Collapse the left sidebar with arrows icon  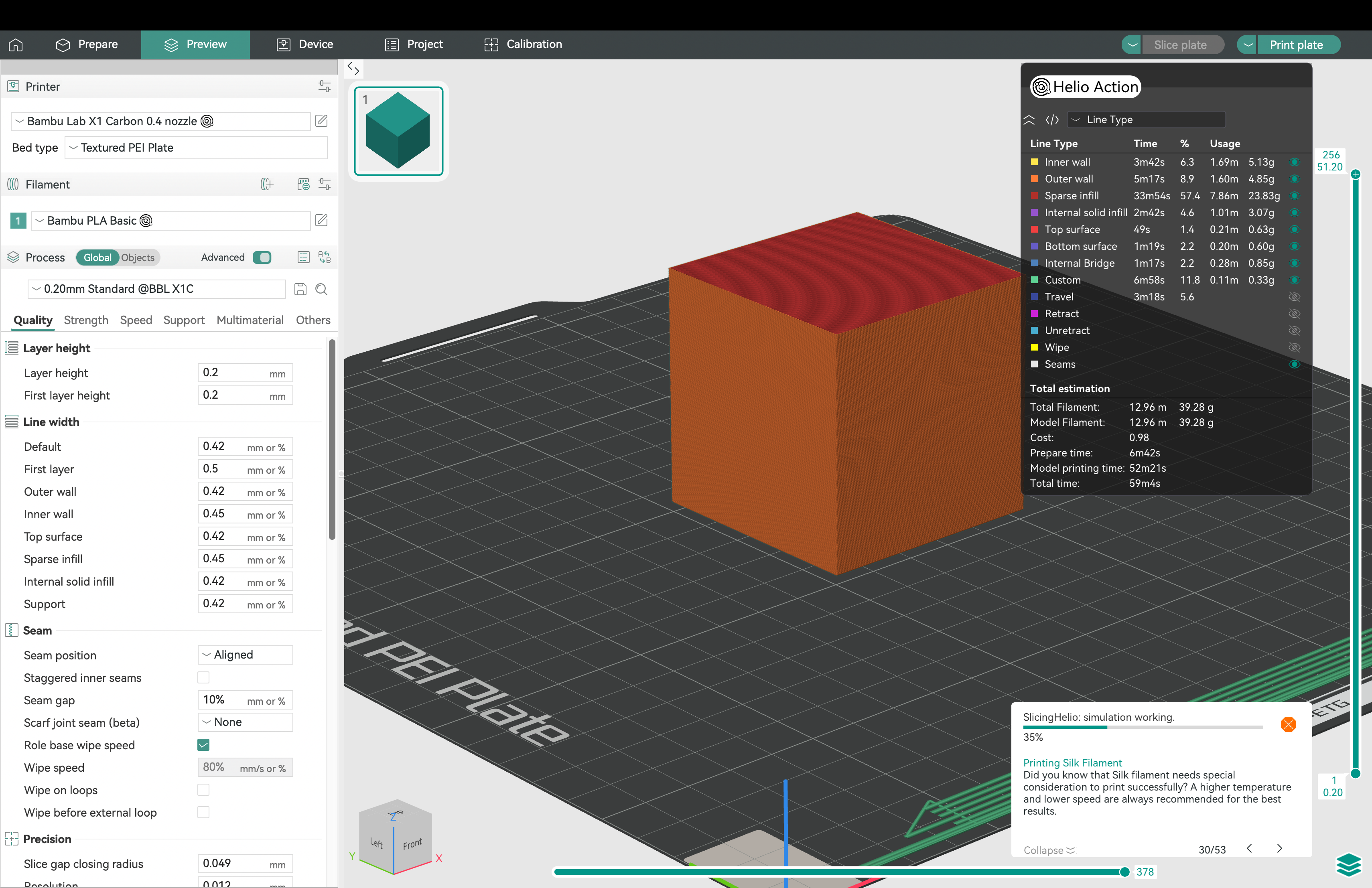pos(353,69)
